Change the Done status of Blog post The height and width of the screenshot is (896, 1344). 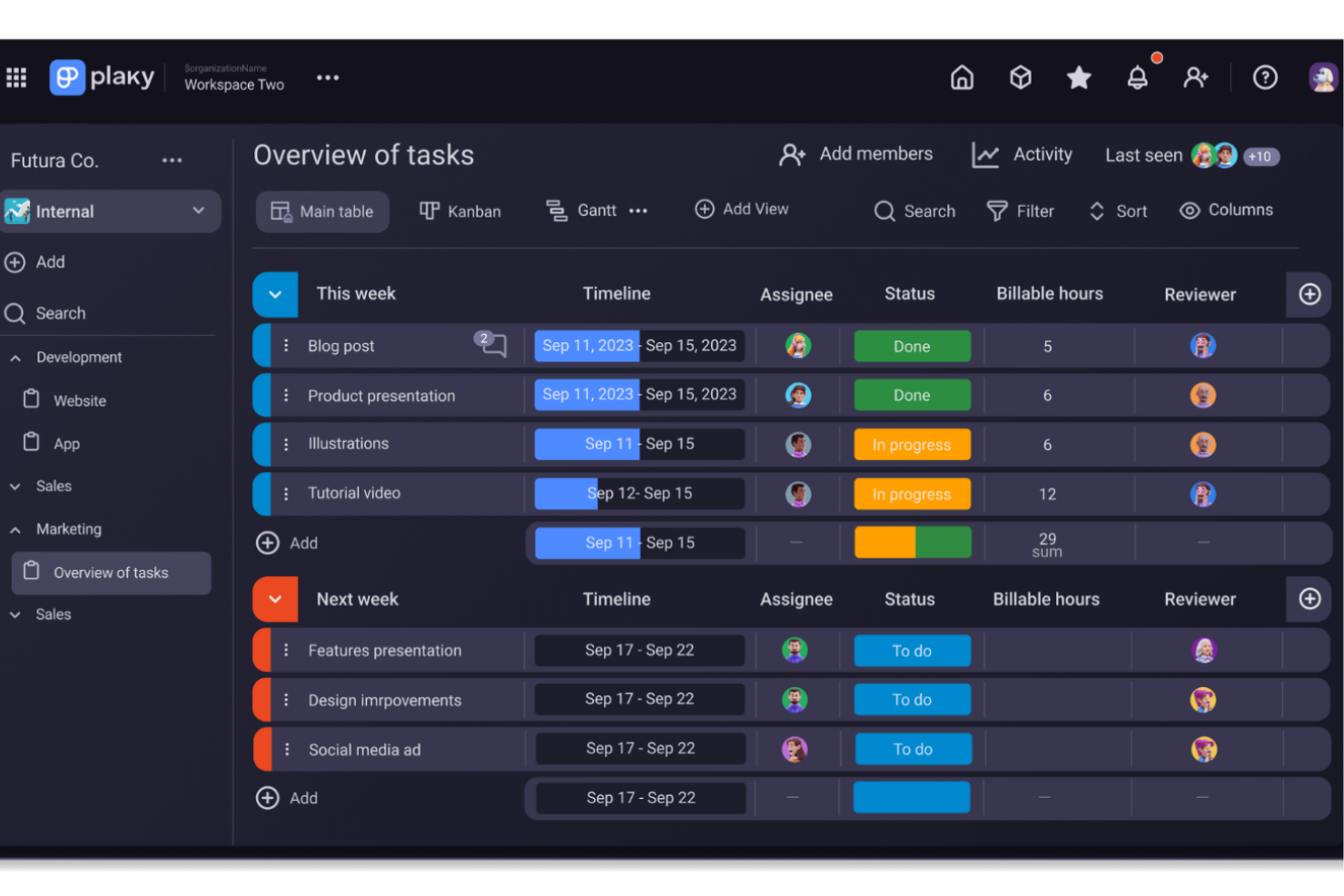click(x=912, y=346)
